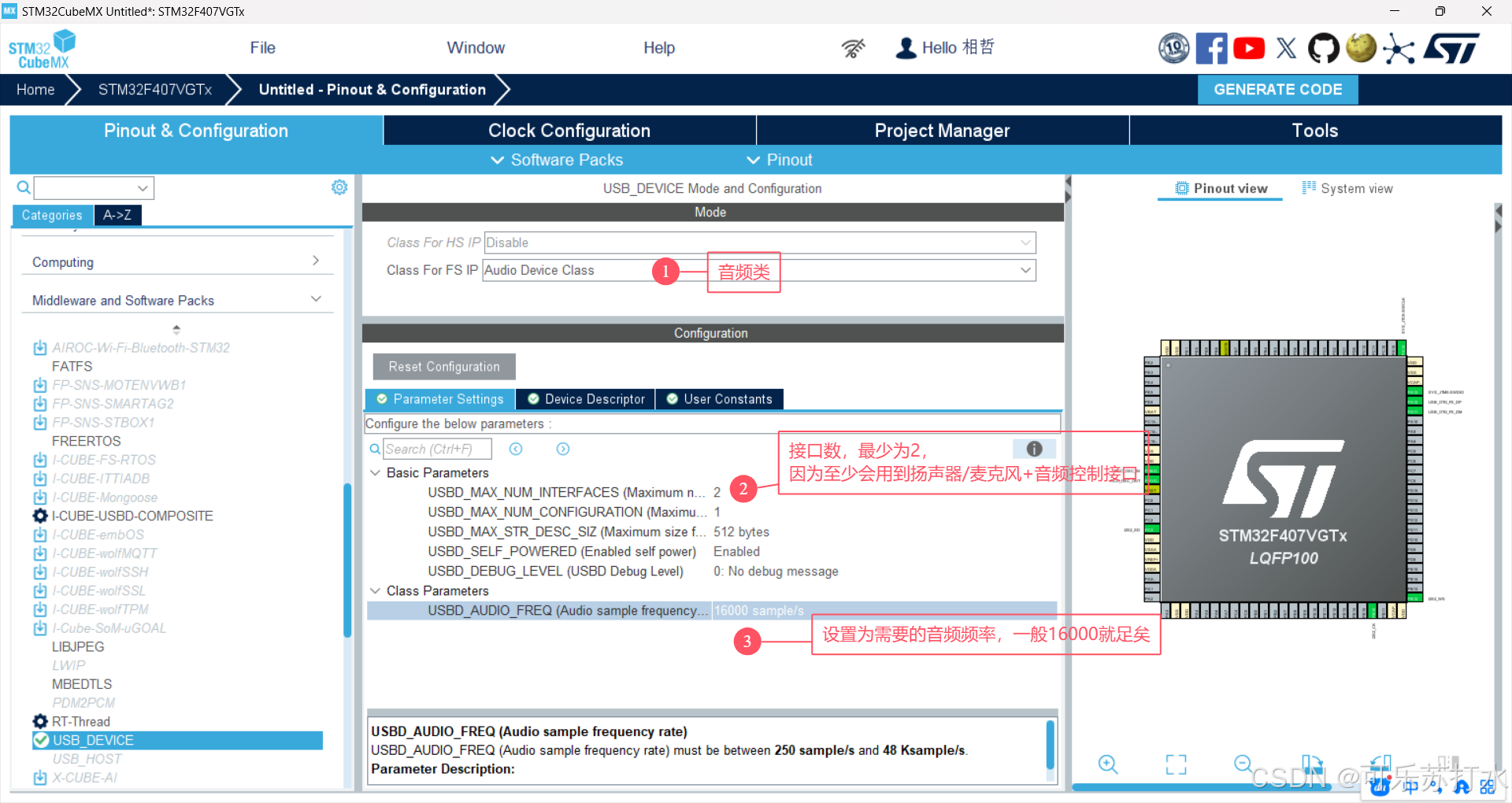
Task: Zoom out on the pinout view
Action: [x=1243, y=764]
